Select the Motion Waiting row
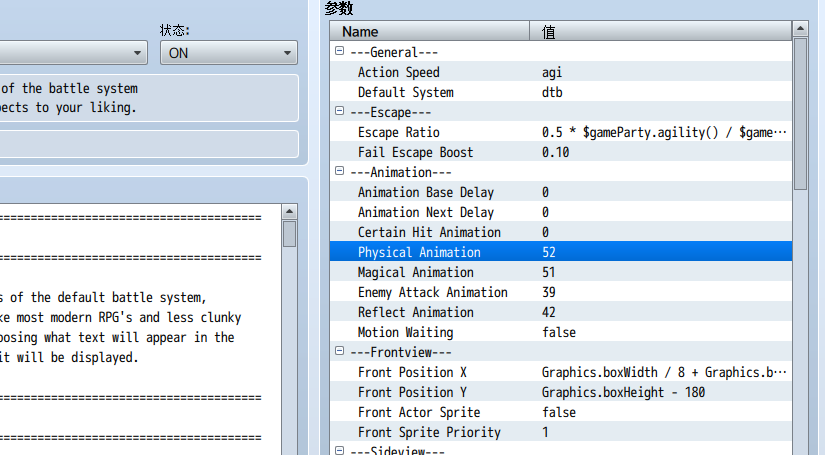 pyautogui.click(x=561, y=332)
